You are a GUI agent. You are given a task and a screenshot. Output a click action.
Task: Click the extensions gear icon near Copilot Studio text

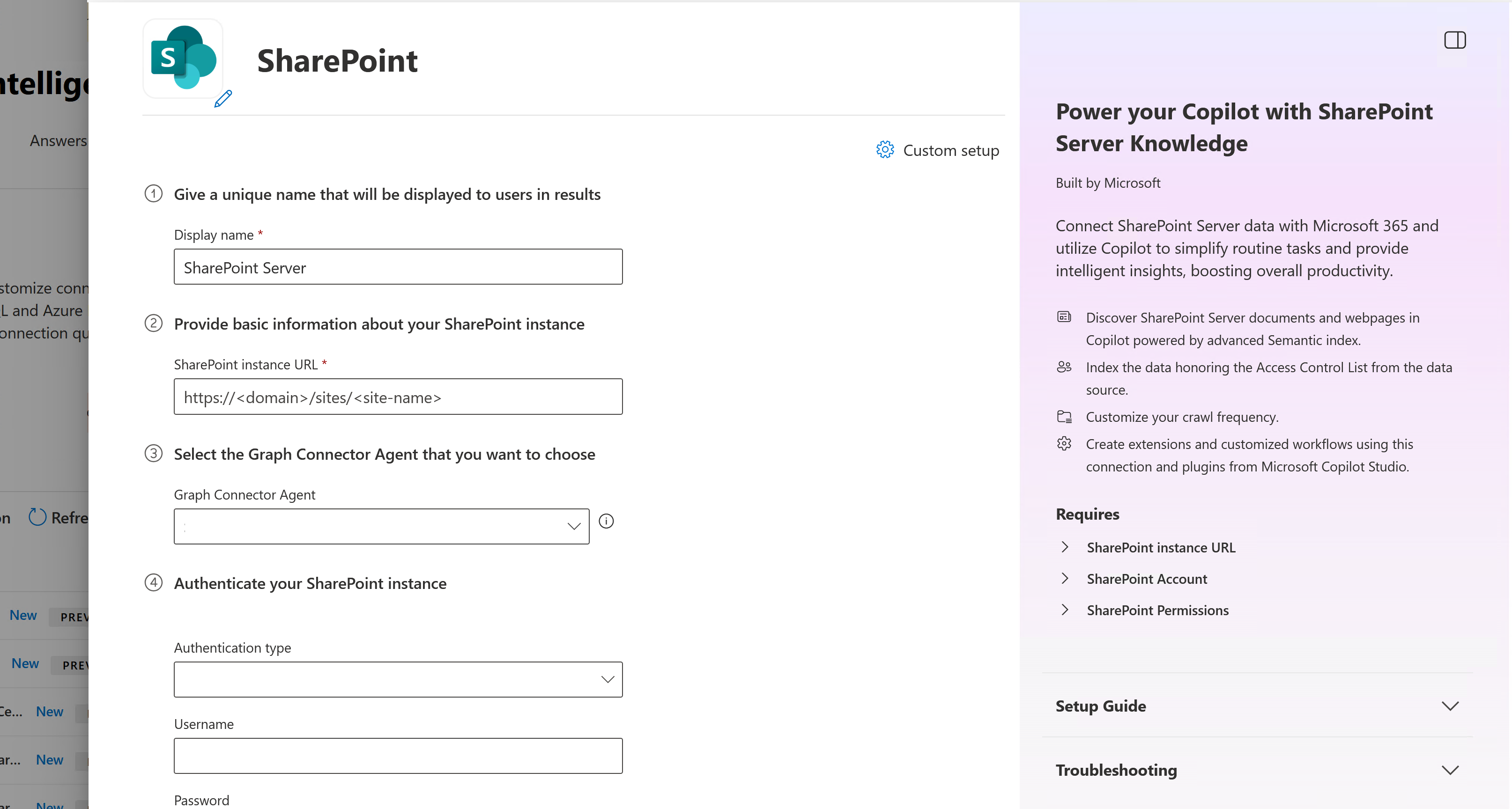1064,443
